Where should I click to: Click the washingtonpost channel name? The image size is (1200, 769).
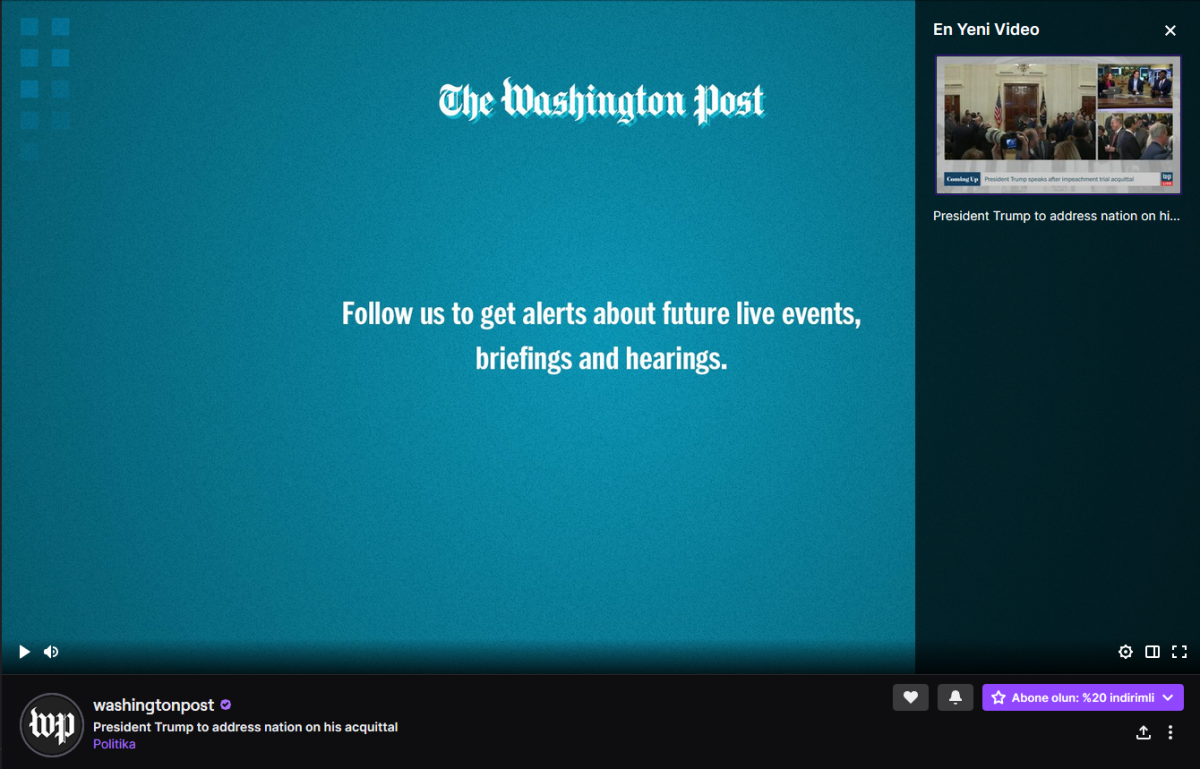coord(153,705)
